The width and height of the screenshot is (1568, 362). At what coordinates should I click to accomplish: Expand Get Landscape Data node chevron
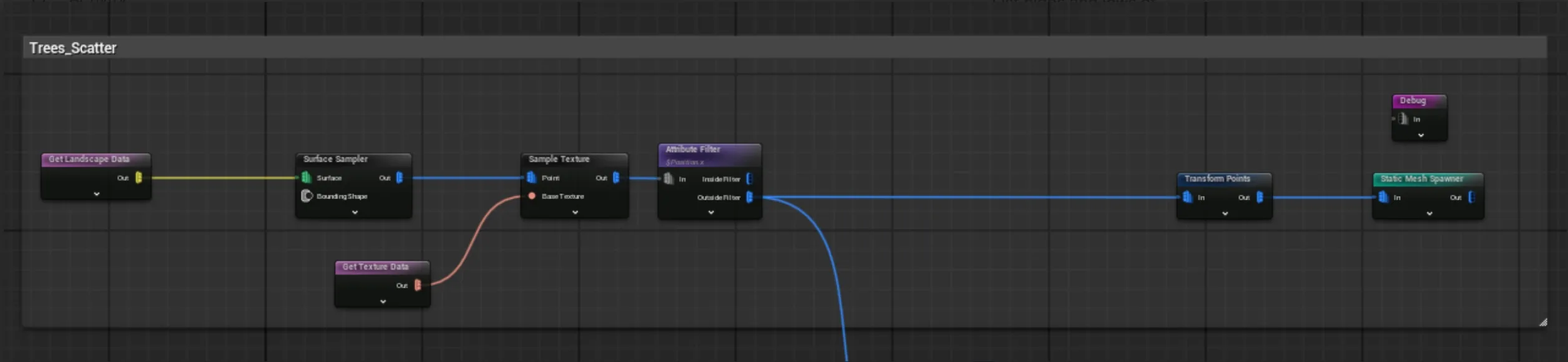pos(96,194)
